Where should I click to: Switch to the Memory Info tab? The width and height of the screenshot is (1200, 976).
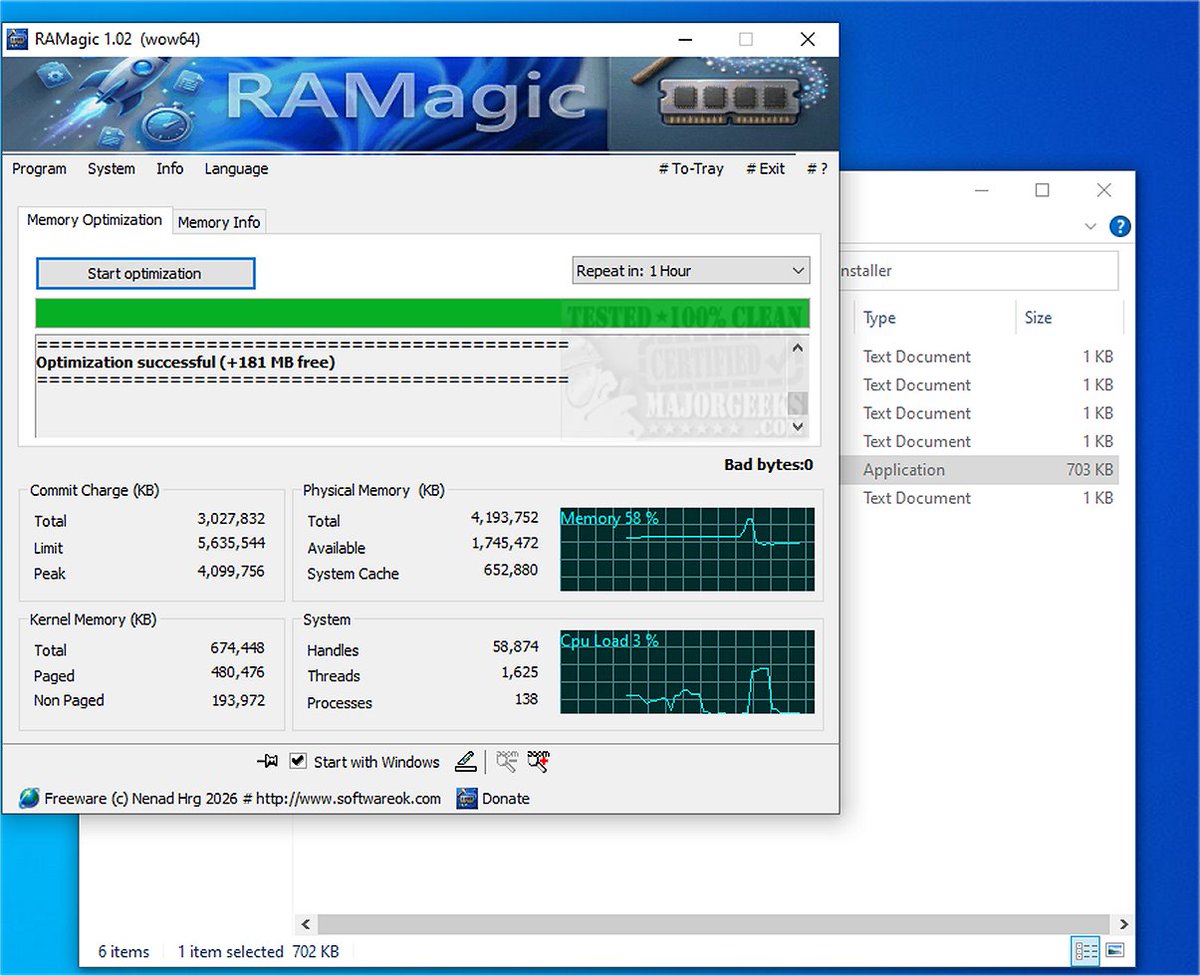[219, 222]
